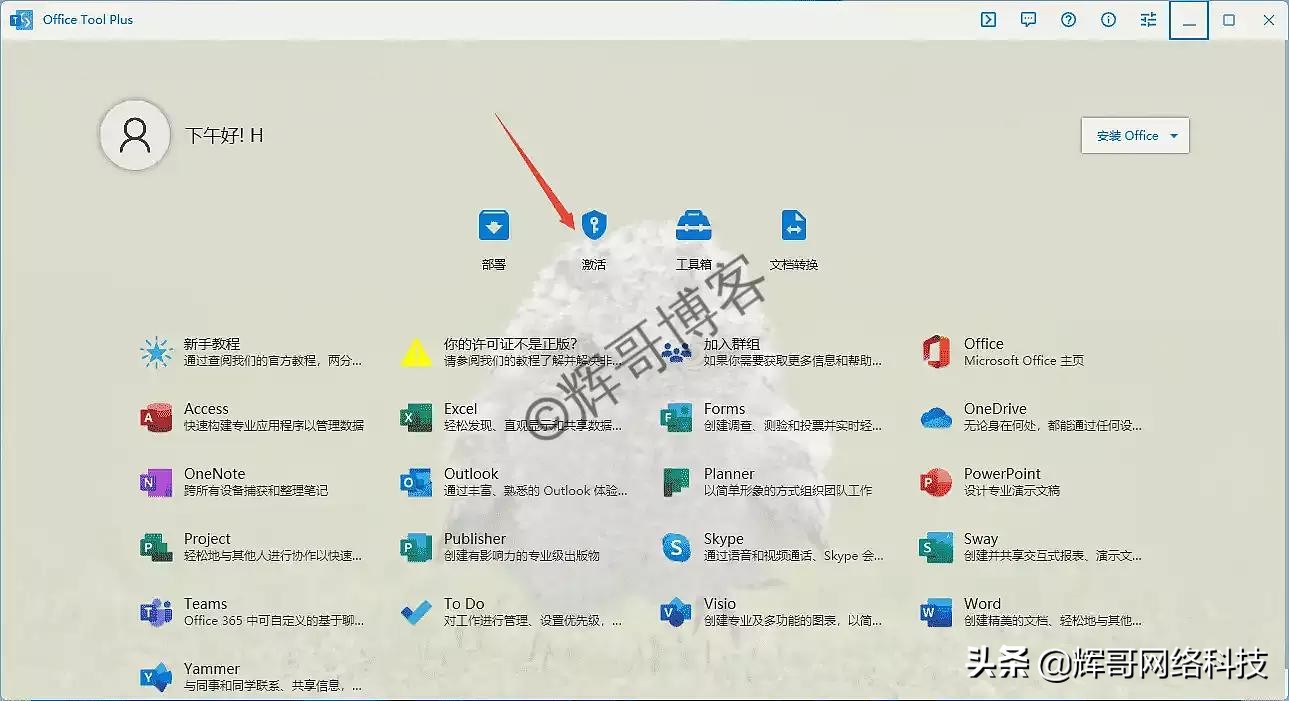Open the help question-mark icon
Screen dimensions: 1289x701
pyautogui.click(x=1068, y=19)
